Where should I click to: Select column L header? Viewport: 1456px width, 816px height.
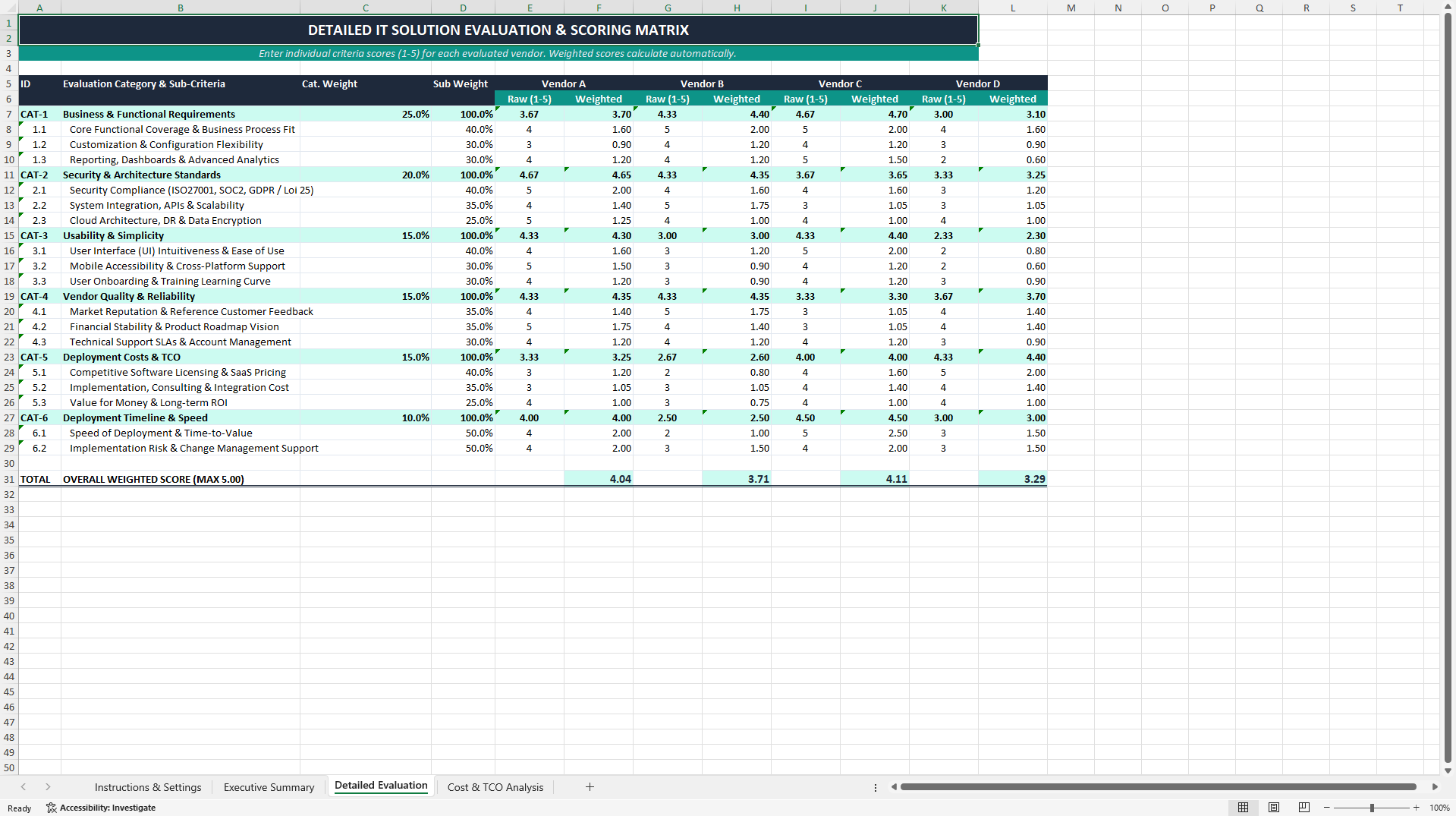(x=1013, y=8)
